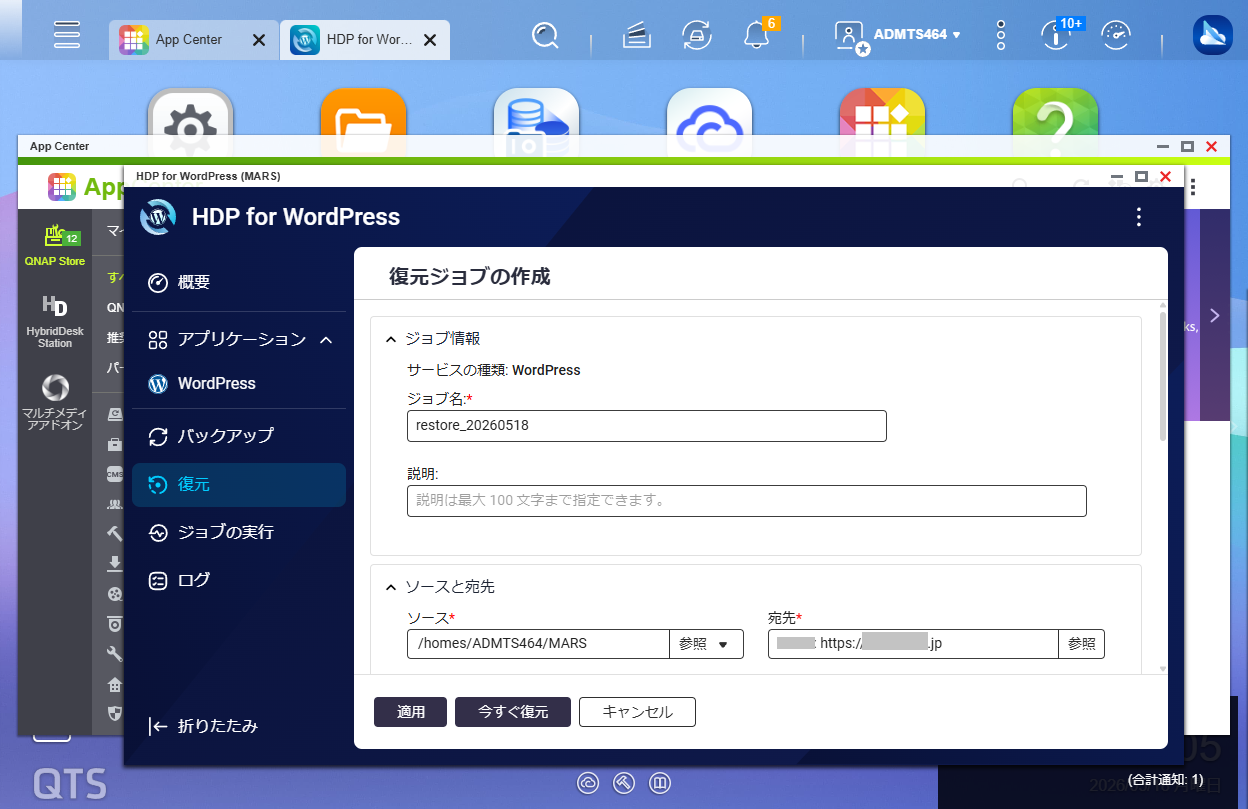
Task: Click サービスの種類: WordPress text
Action: [x=494, y=370]
